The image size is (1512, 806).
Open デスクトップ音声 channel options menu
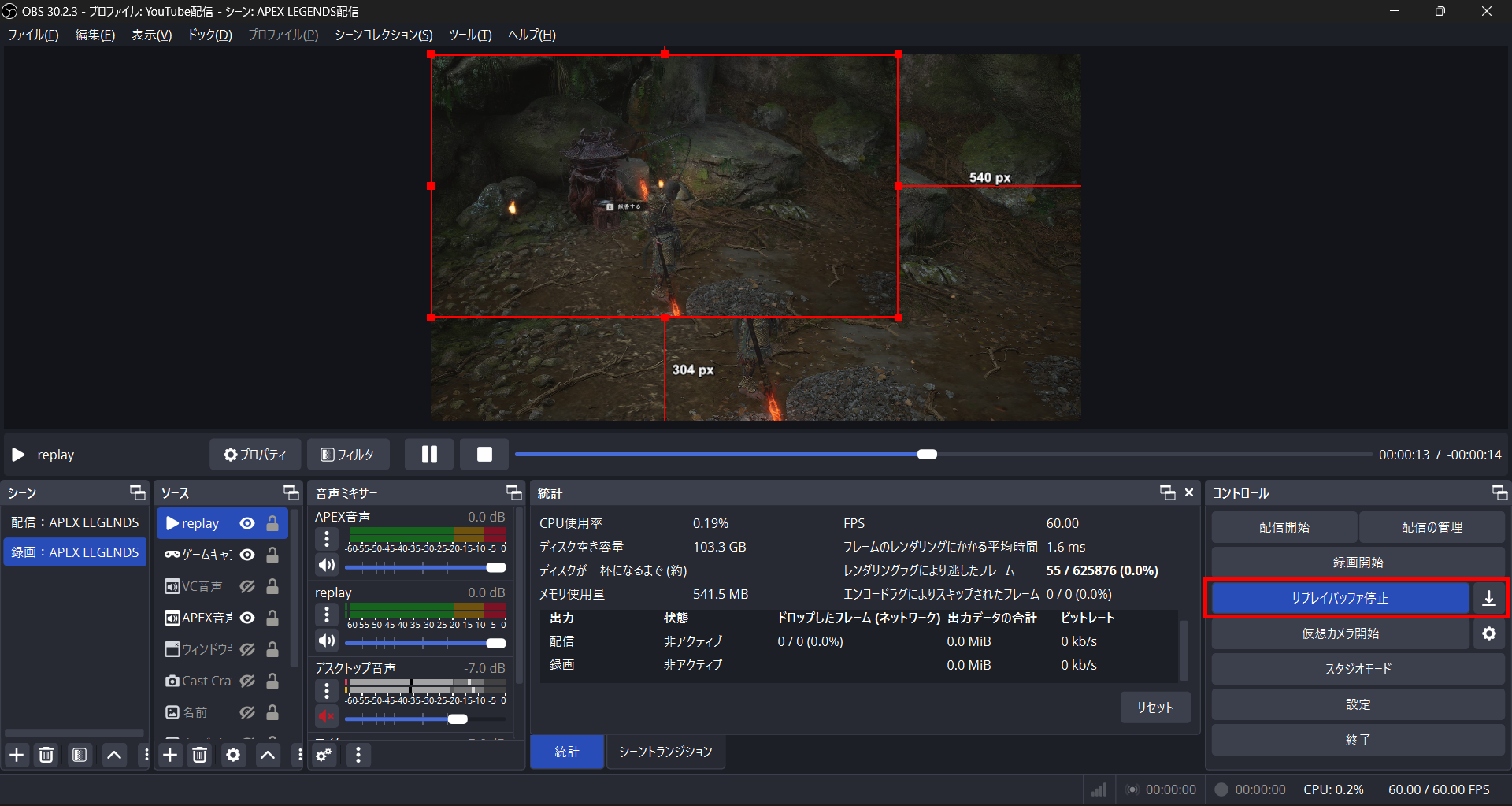[x=327, y=690]
